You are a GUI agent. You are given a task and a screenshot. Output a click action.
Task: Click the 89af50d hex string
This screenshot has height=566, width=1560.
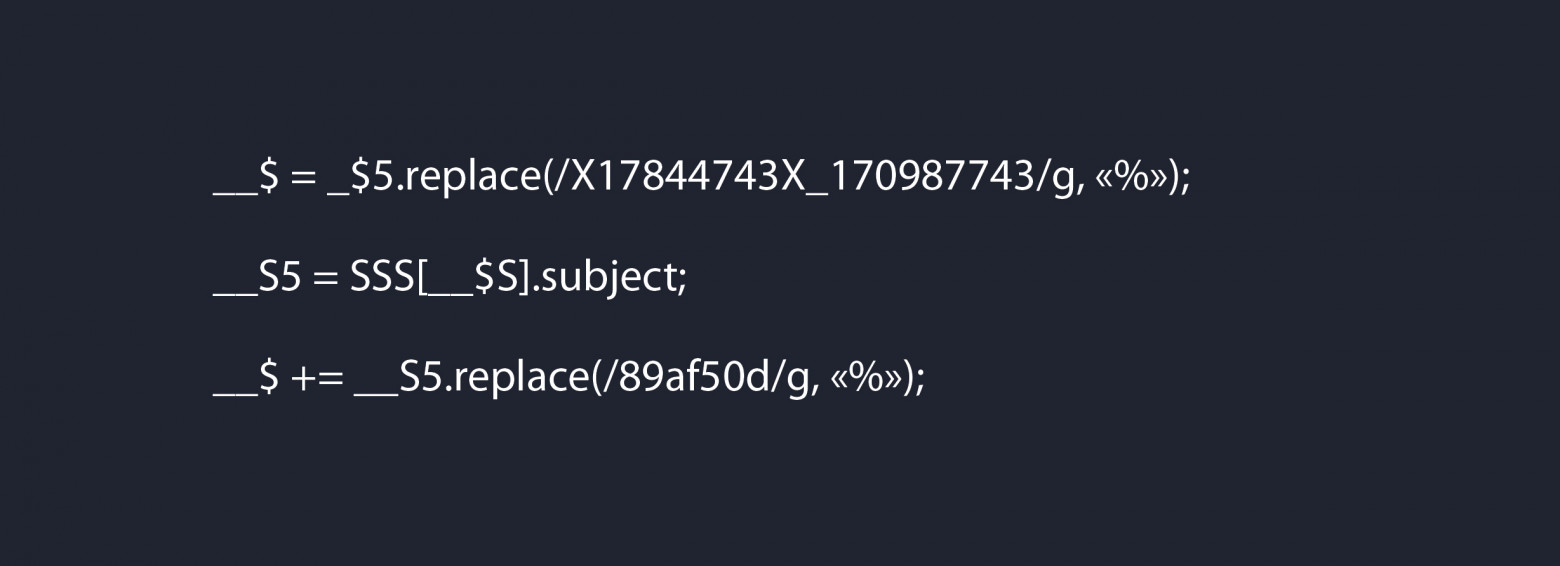(690, 377)
